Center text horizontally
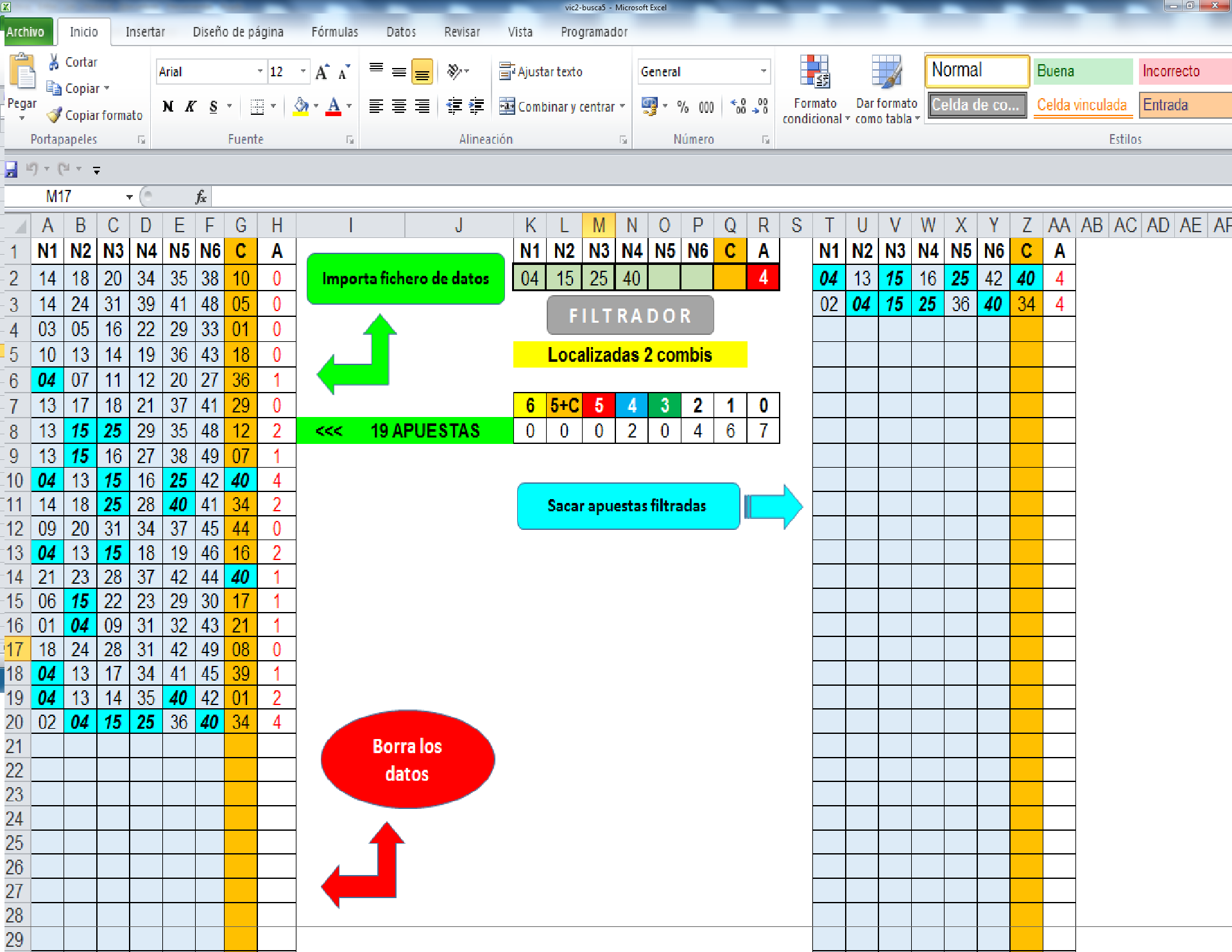This screenshot has height=952, width=1232. (x=399, y=106)
